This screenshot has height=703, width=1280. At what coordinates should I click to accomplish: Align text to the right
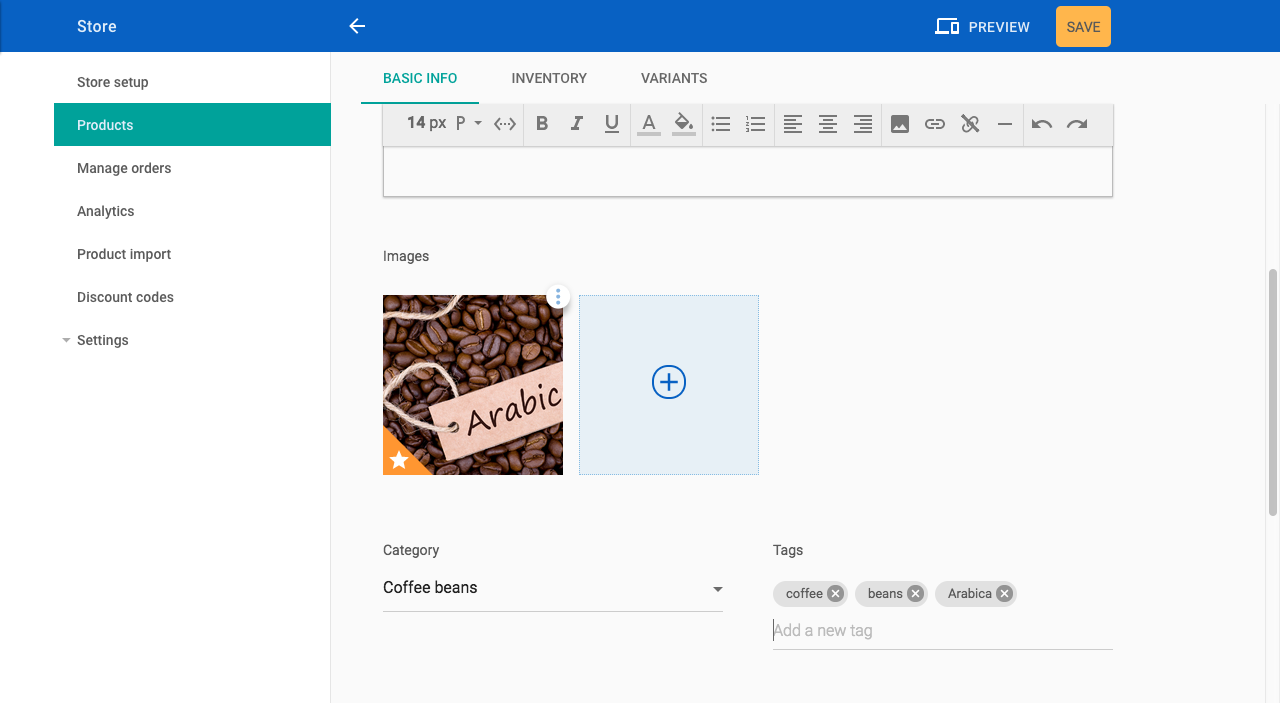tap(863, 124)
